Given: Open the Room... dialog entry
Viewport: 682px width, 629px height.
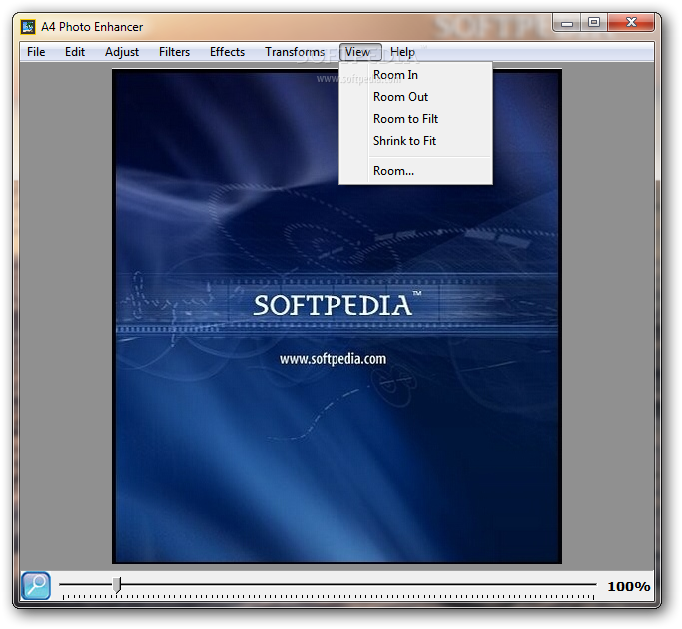Looking at the screenshot, I should pyautogui.click(x=415, y=171).
